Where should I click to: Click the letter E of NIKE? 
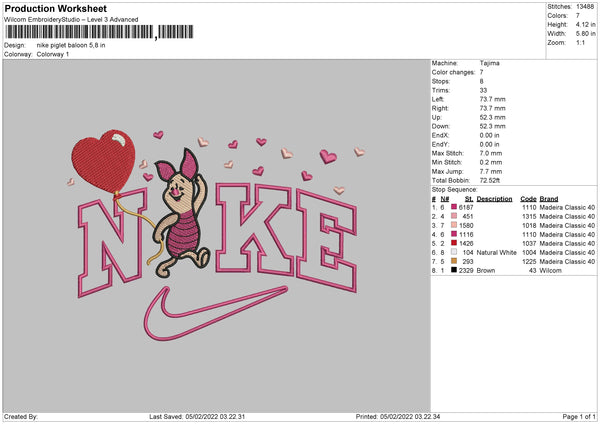coord(327,241)
